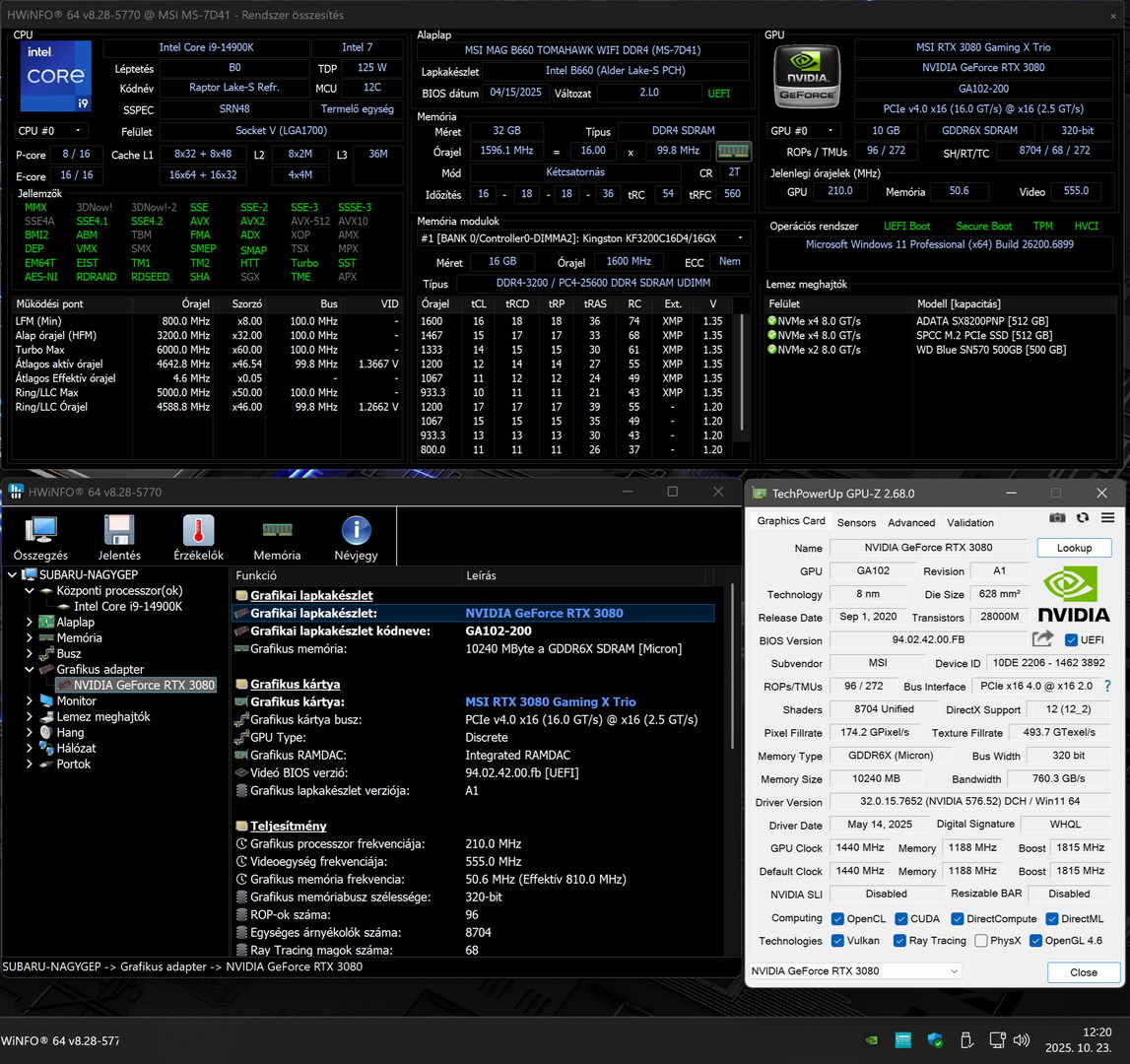Open the GPU-Z hamburger menu icon
This screenshot has height=1064, width=1130.
click(x=1107, y=517)
